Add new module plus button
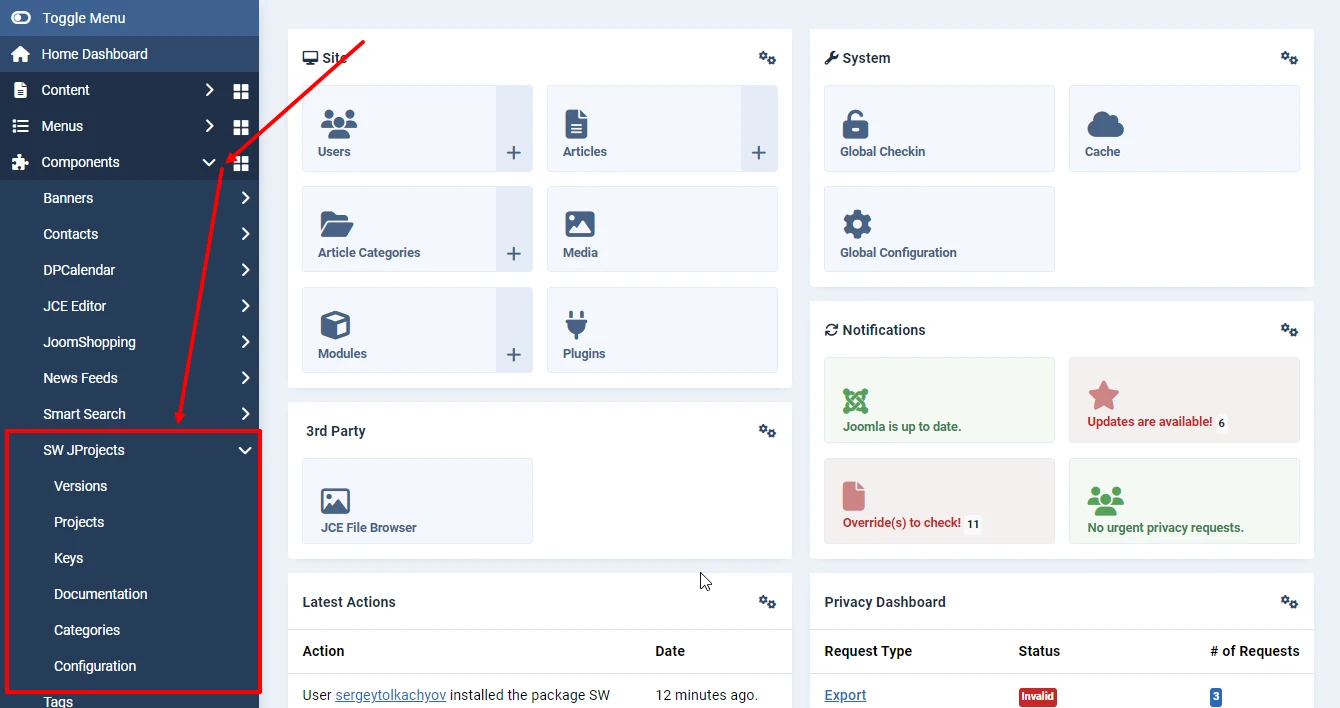Viewport: 1340px width, 708px height. pos(514,354)
